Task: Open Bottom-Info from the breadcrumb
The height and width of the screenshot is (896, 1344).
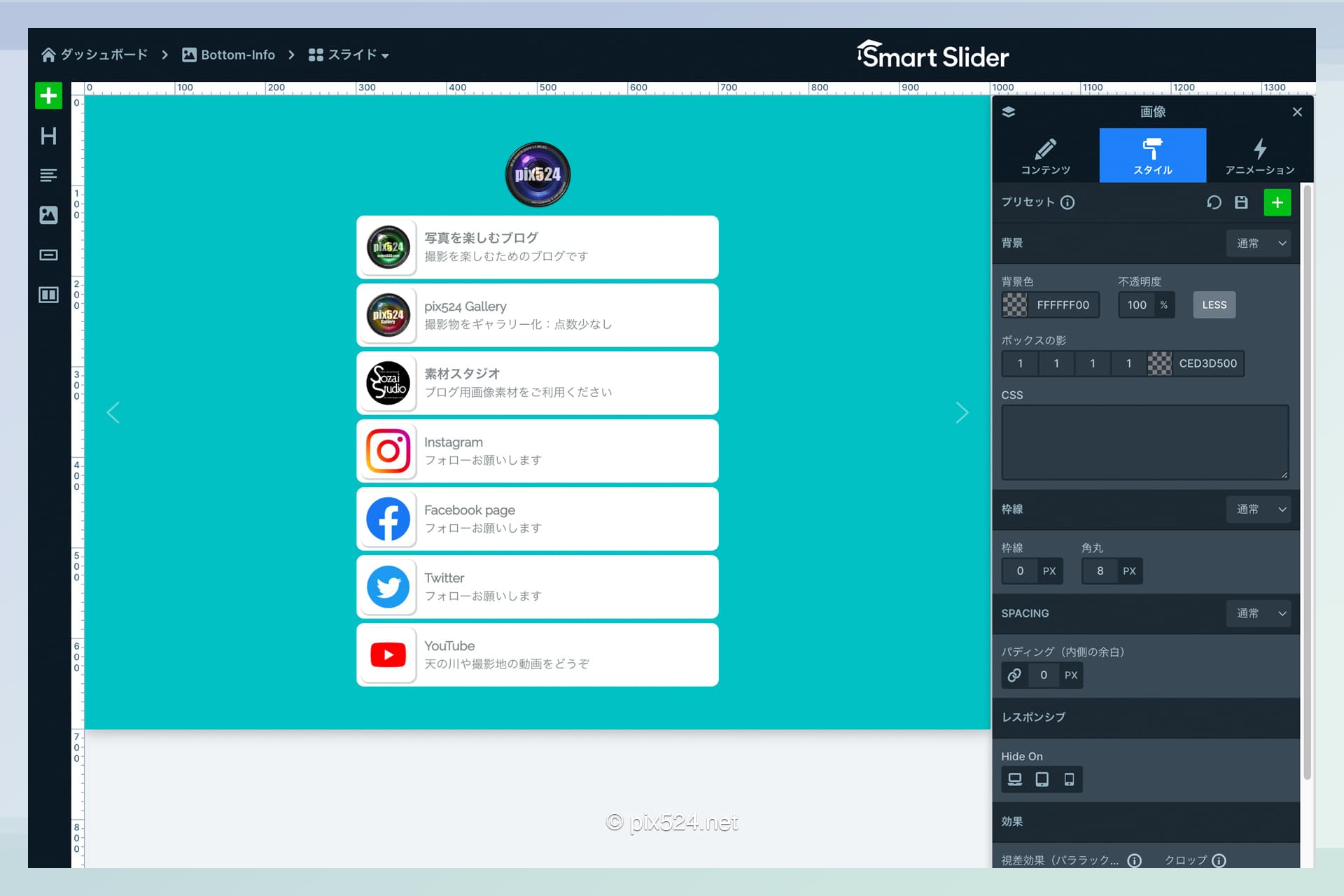Action: point(237,55)
